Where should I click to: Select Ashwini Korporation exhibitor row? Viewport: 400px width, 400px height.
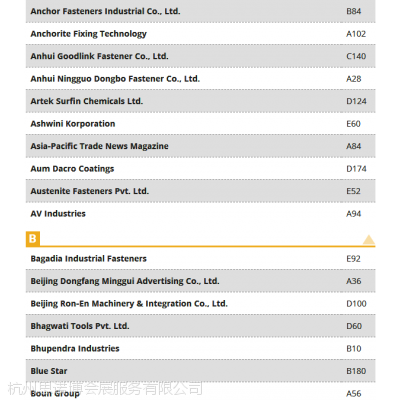200,124
